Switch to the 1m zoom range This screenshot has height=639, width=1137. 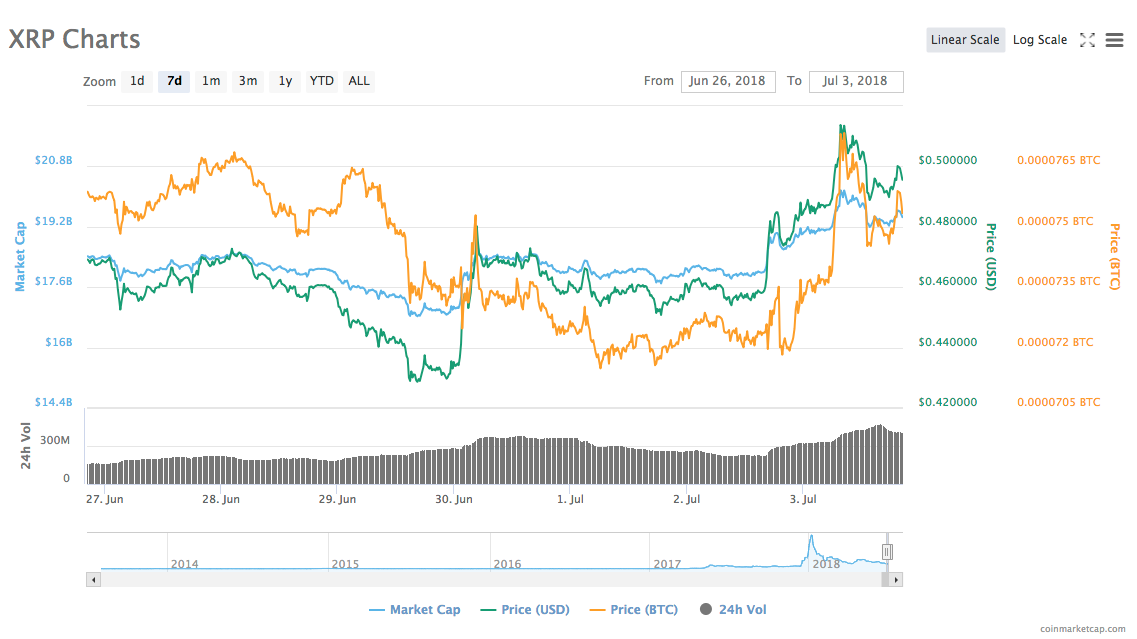(211, 81)
